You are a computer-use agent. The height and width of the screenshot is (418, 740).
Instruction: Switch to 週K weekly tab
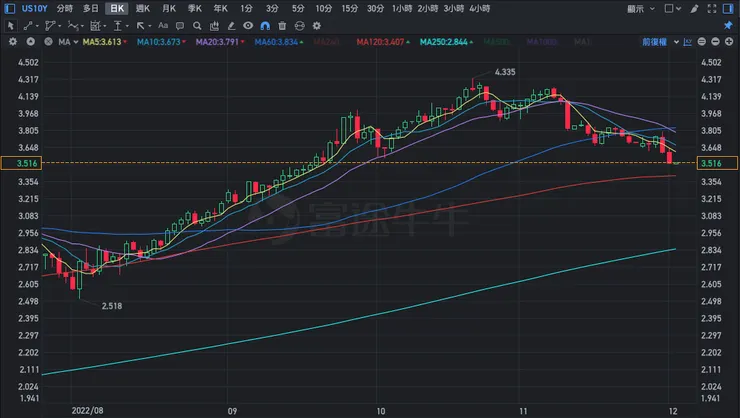(x=143, y=8)
